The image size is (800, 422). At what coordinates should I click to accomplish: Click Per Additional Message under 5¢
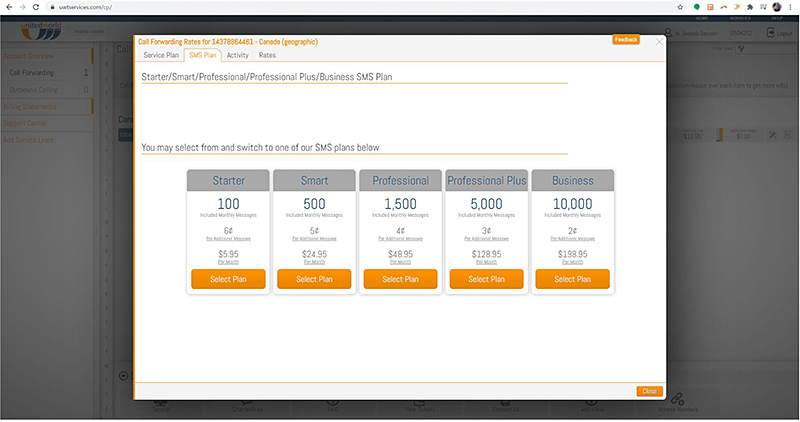point(314,239)
